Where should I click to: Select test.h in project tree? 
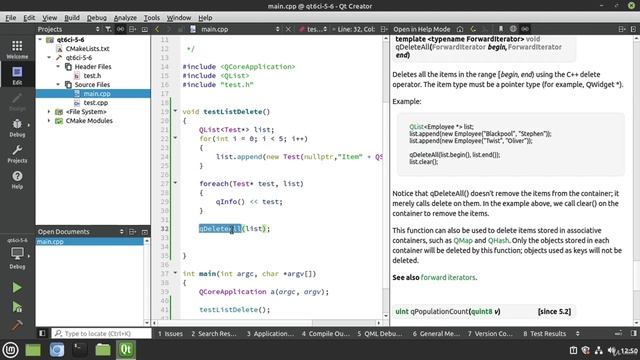click(92, 76)
